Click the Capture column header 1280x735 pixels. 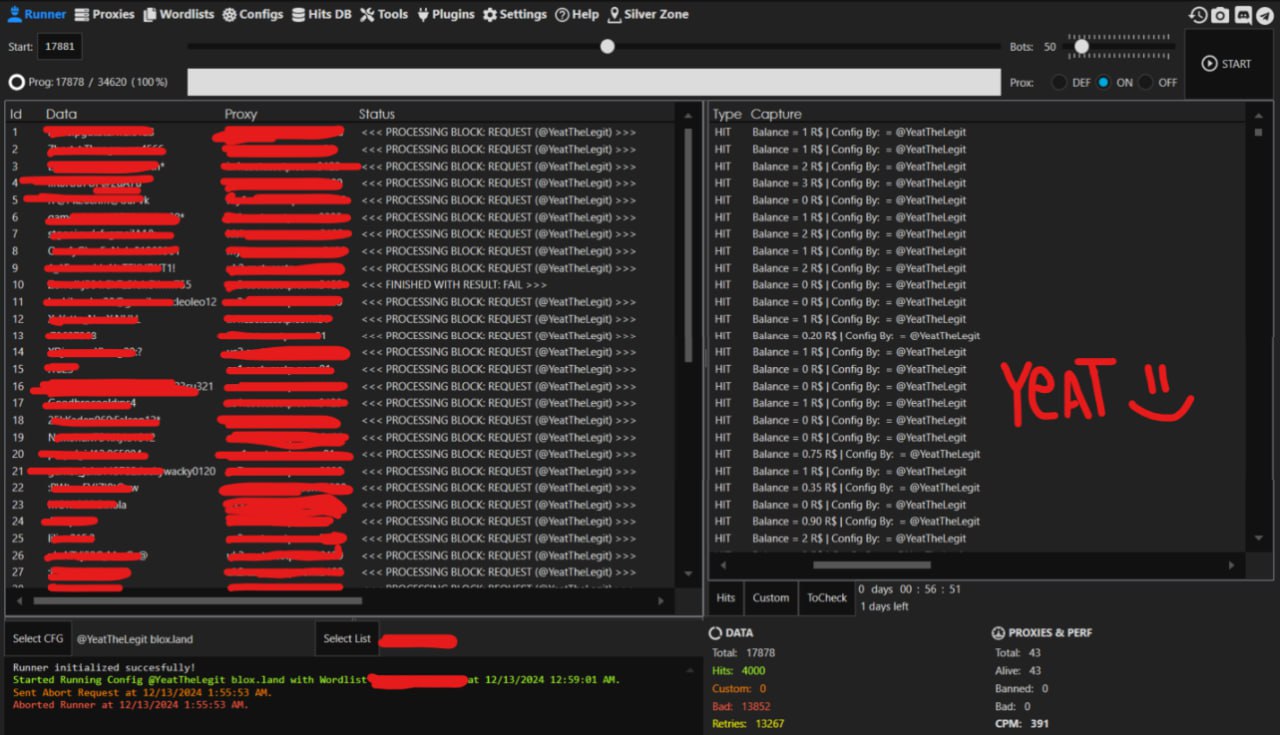tap(776, 114)
